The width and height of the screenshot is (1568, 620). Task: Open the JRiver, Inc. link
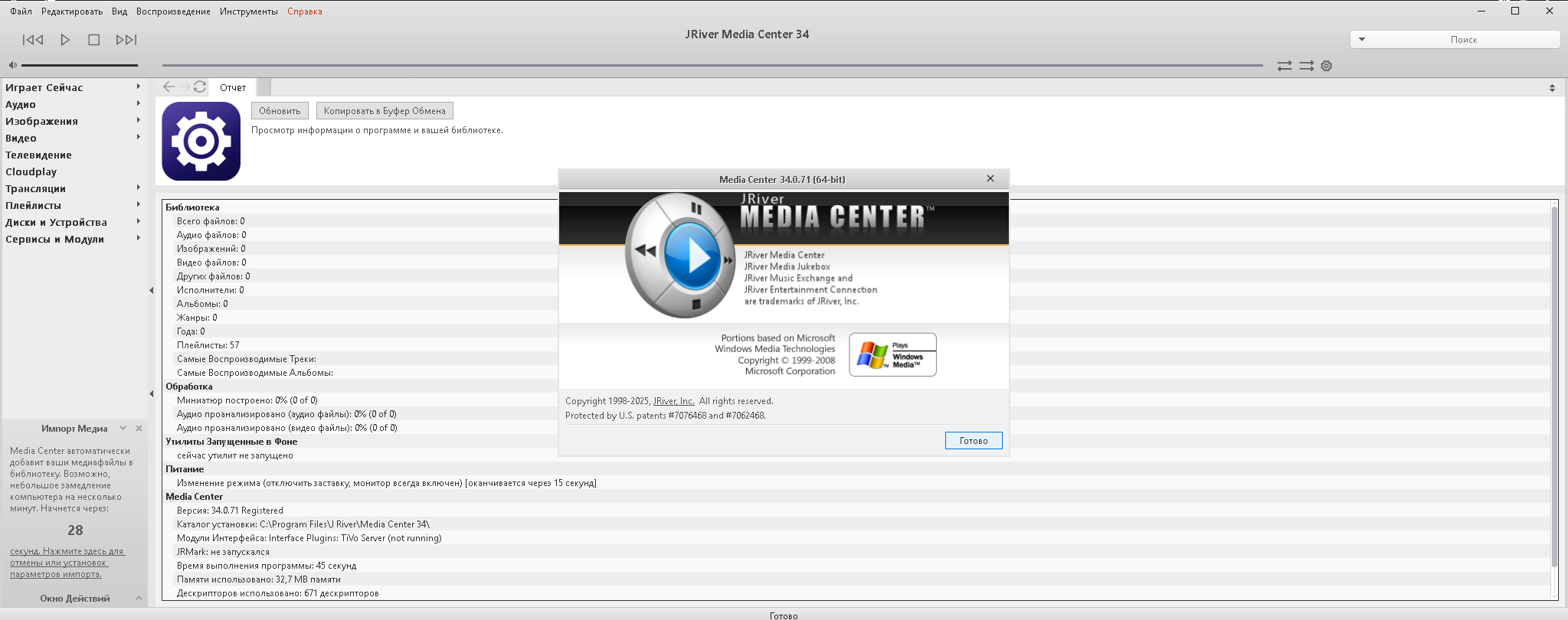click(x=673, y=401)
